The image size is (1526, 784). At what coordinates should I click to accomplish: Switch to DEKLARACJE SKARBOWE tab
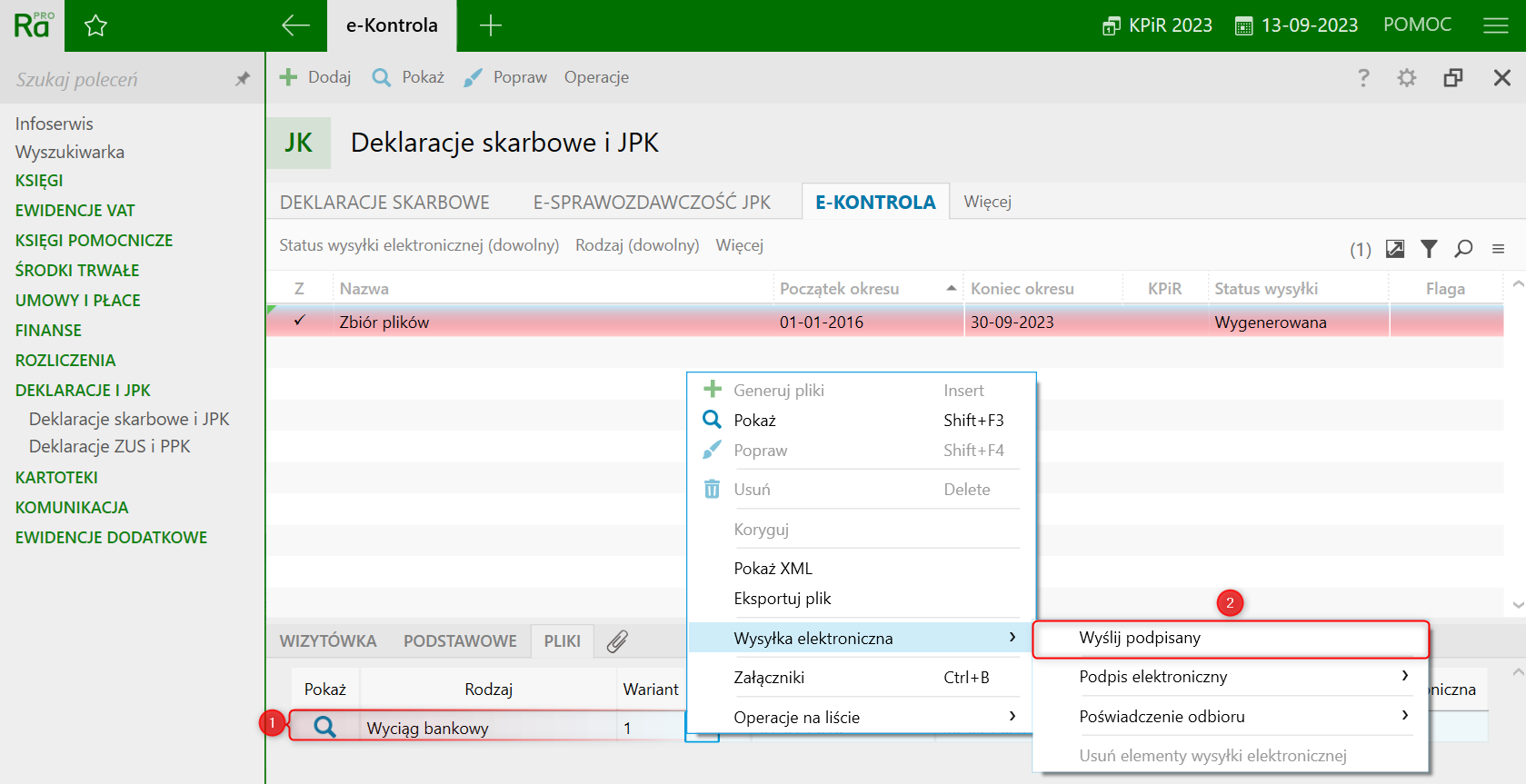coord(384,203)
